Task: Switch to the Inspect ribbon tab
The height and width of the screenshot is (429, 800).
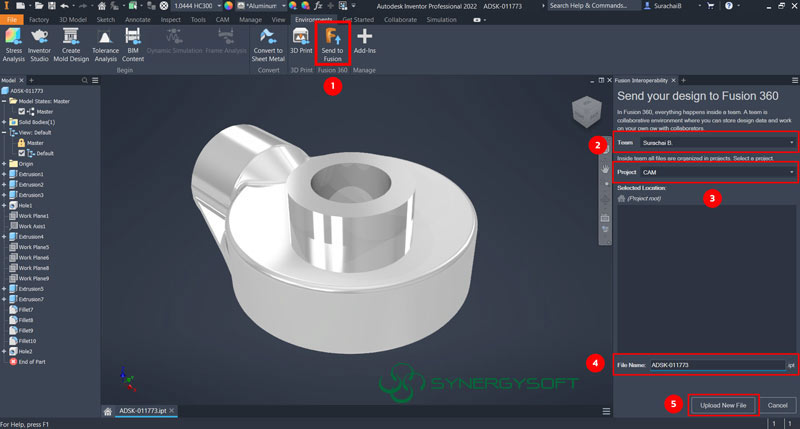Action: 170,19
